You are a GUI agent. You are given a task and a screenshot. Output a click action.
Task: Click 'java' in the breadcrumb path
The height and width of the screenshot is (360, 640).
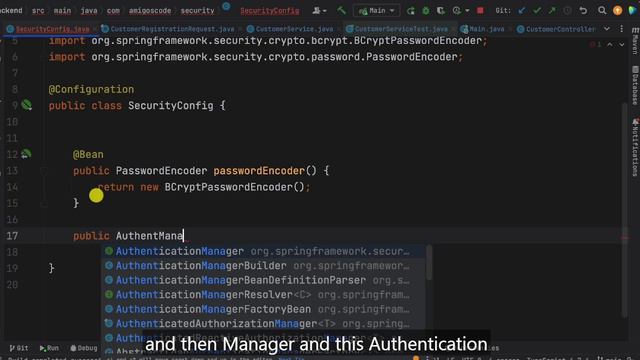coord(89,11)
